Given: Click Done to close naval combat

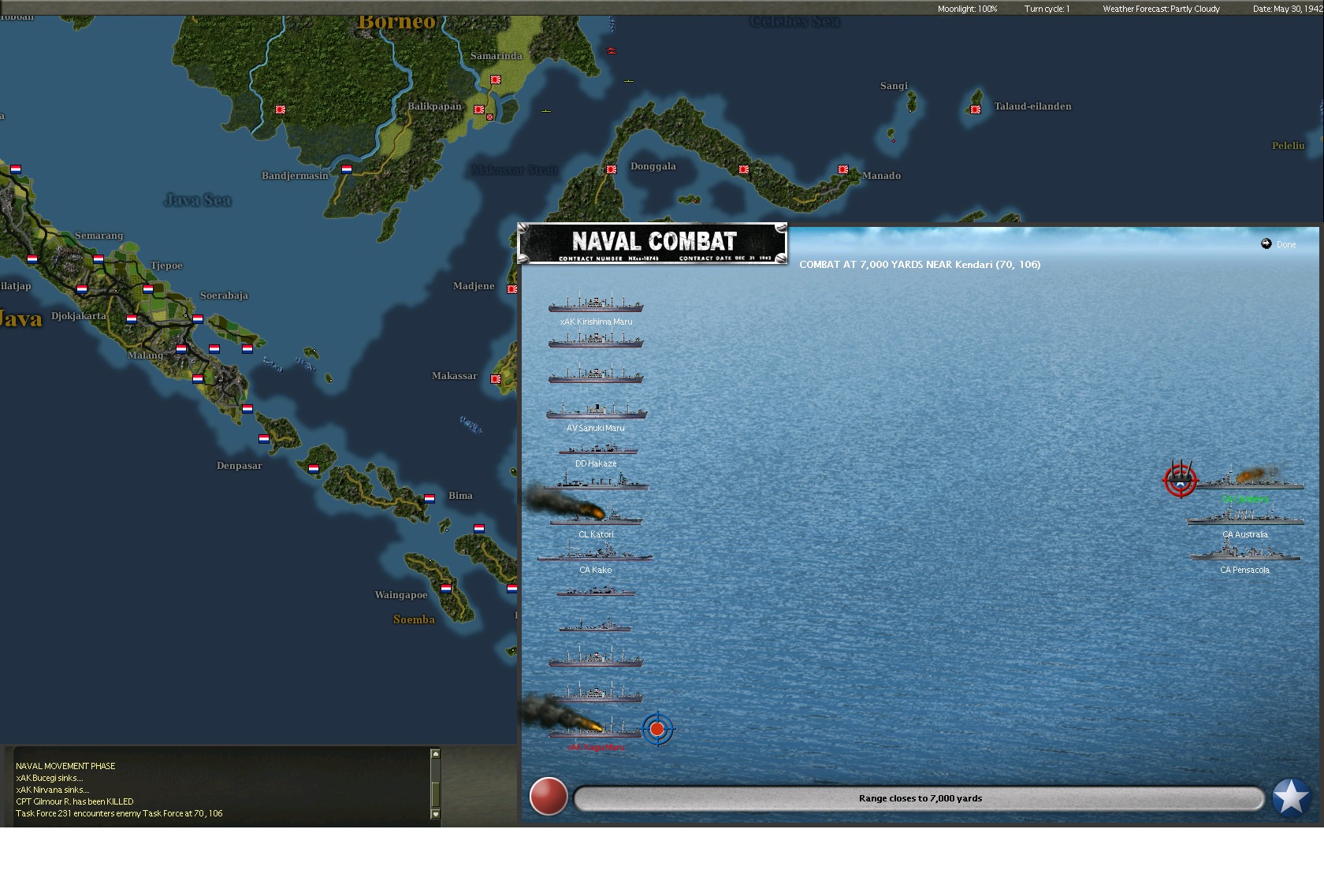Looking at the screenshot, I should pyautogui.click(x=1278, y=244).
